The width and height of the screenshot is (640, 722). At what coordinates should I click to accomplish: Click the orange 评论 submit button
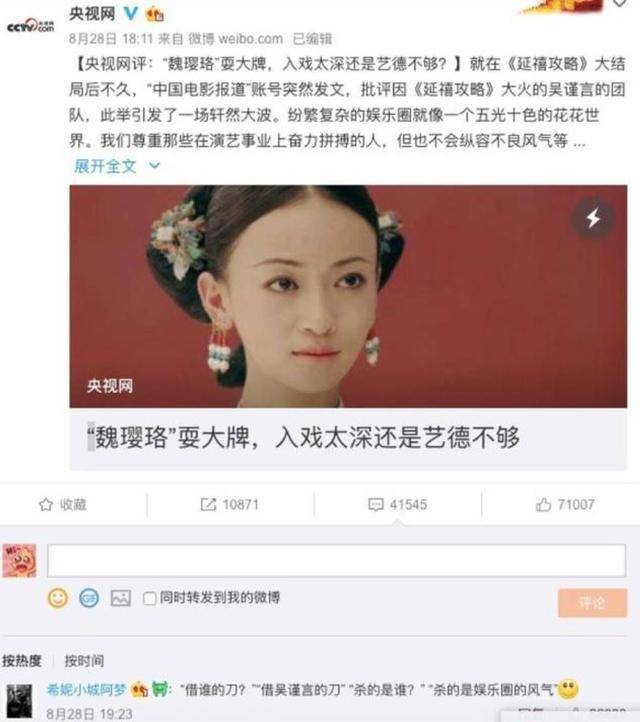pyautogui.click(x=592, y=603)
